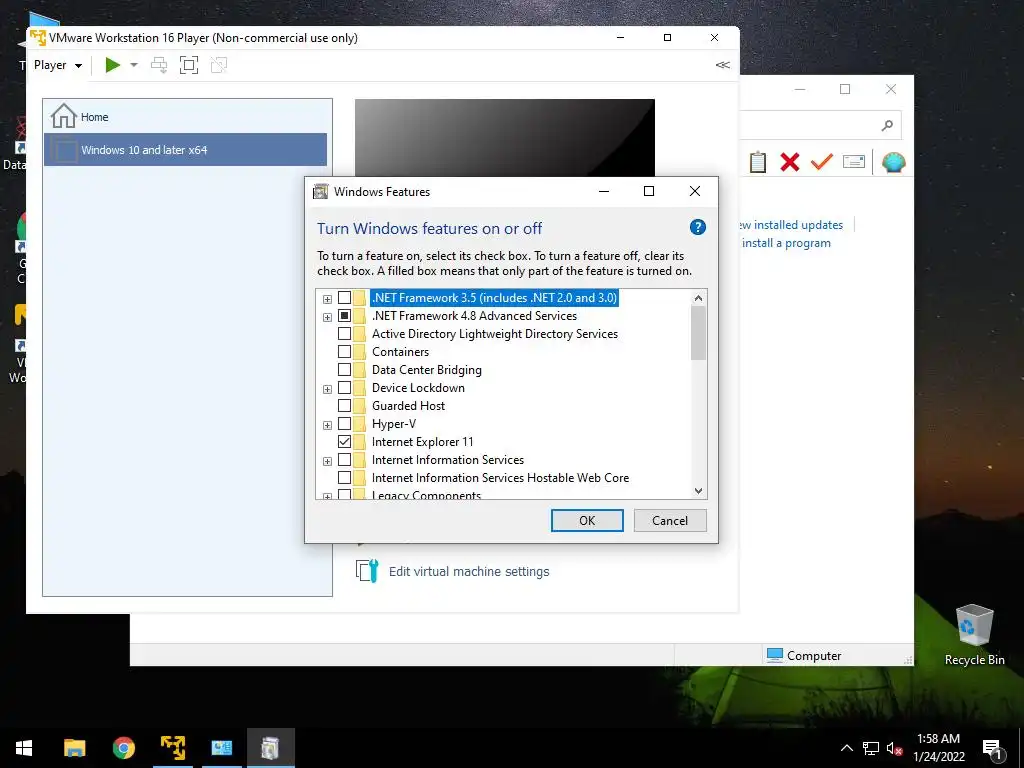Click the features list scrollbar thumb

click(x=698, y=332)
